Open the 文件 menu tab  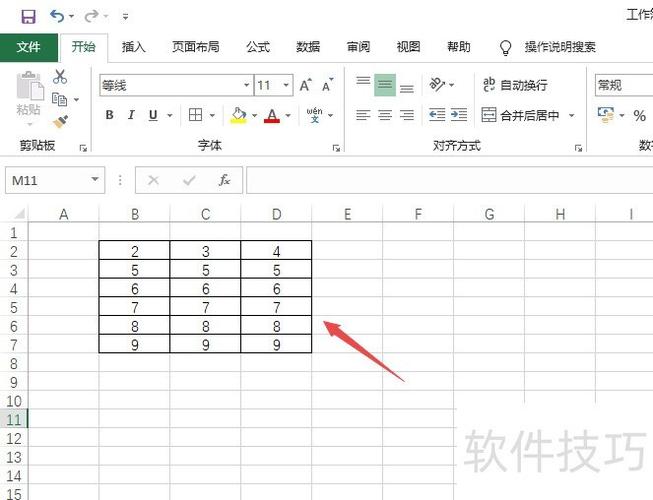pos(29,47)
